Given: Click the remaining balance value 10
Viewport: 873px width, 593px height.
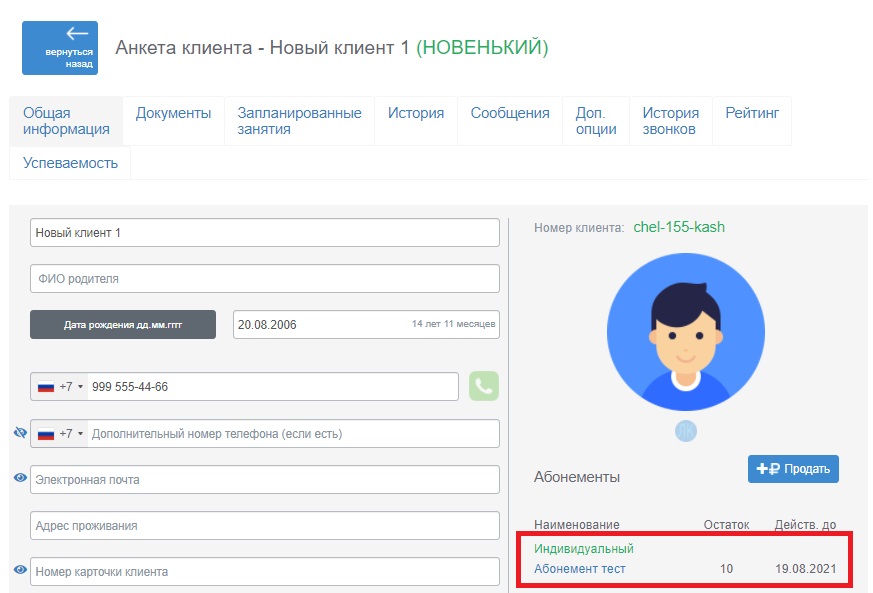Looking at the screenshot, I should click(x=727, y=569).
